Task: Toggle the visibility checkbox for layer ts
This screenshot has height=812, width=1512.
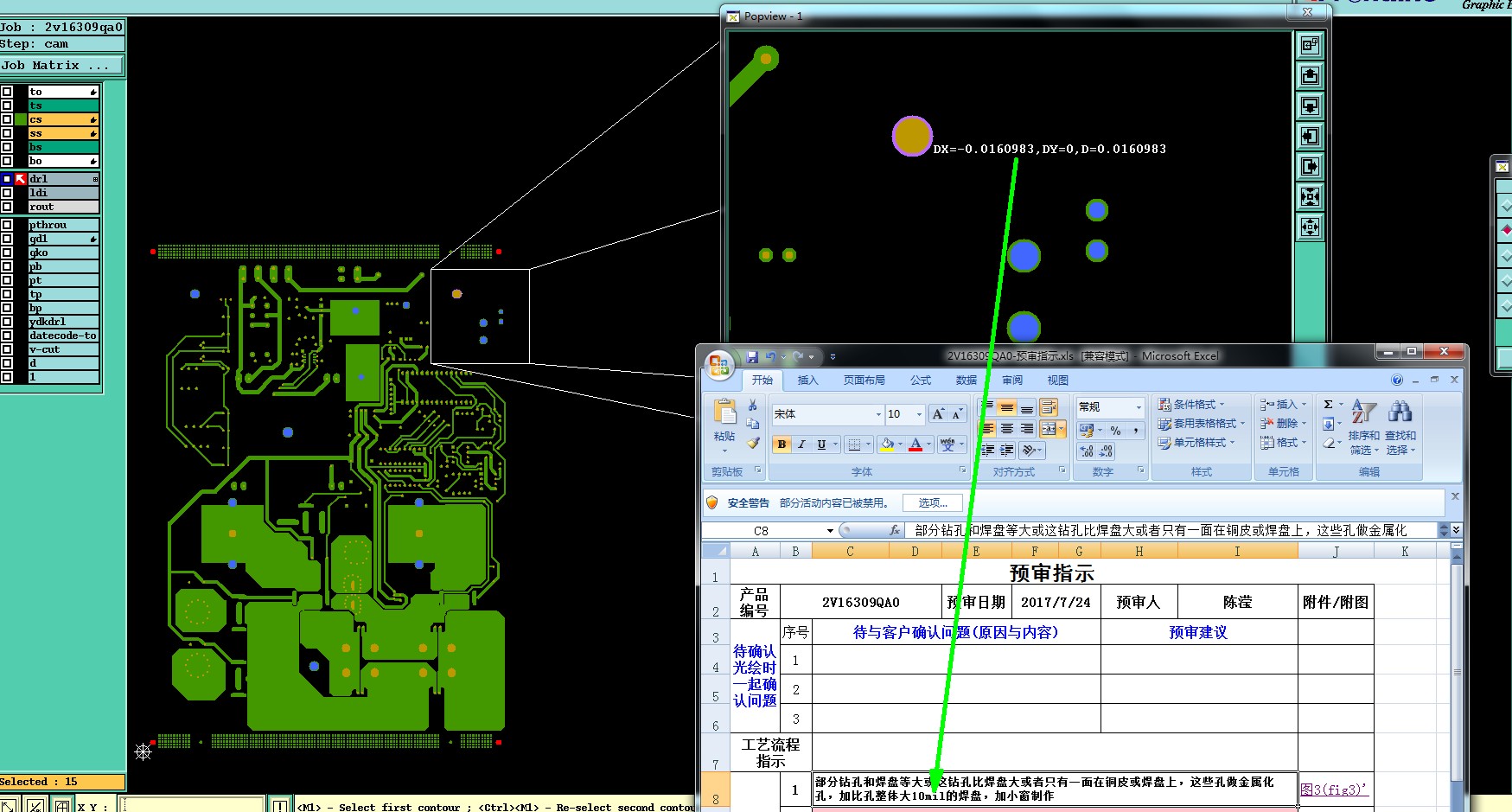Action: point(7,105)
